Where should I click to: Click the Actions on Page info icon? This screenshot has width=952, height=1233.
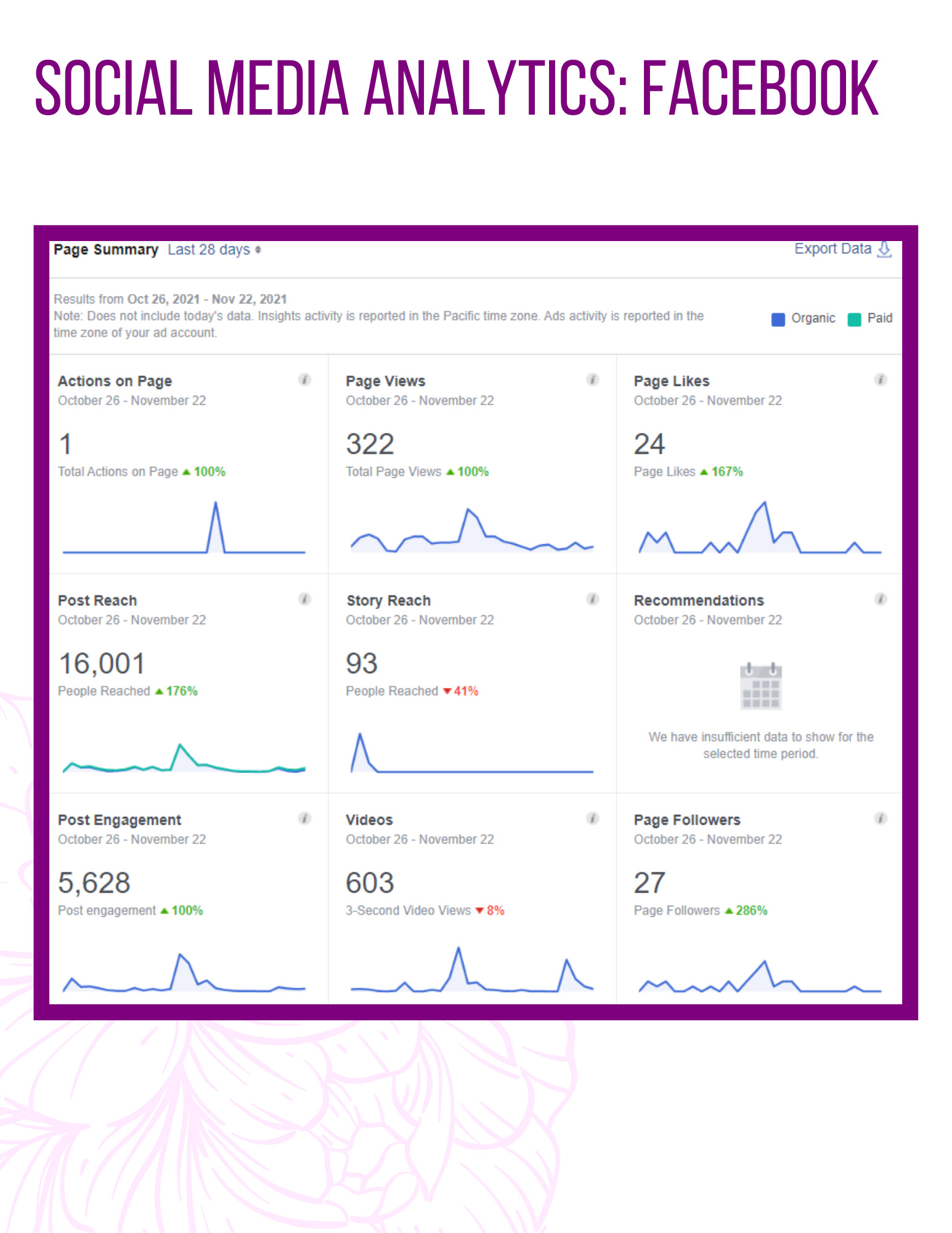(x=304, y=380)
